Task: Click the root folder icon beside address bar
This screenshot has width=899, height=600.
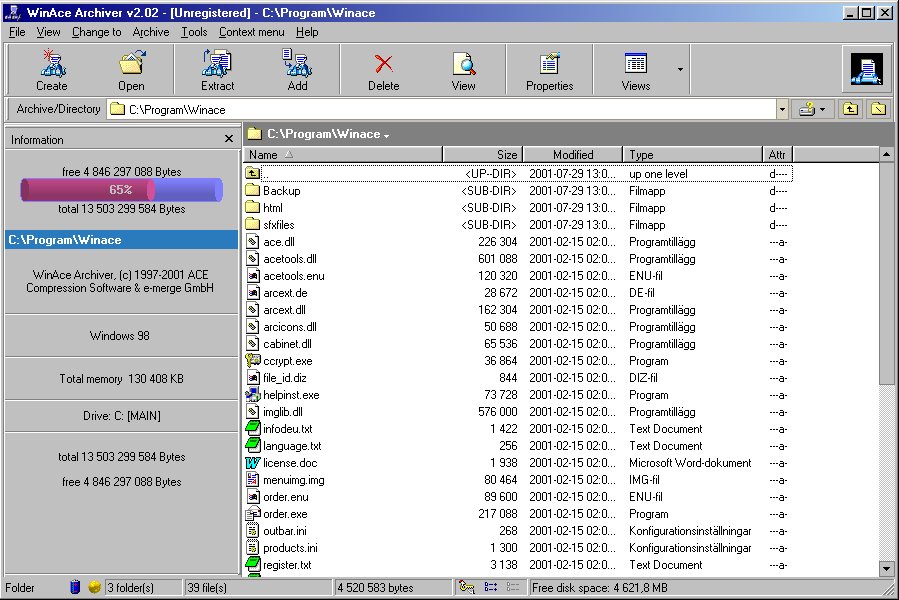Action: [878, 108]
